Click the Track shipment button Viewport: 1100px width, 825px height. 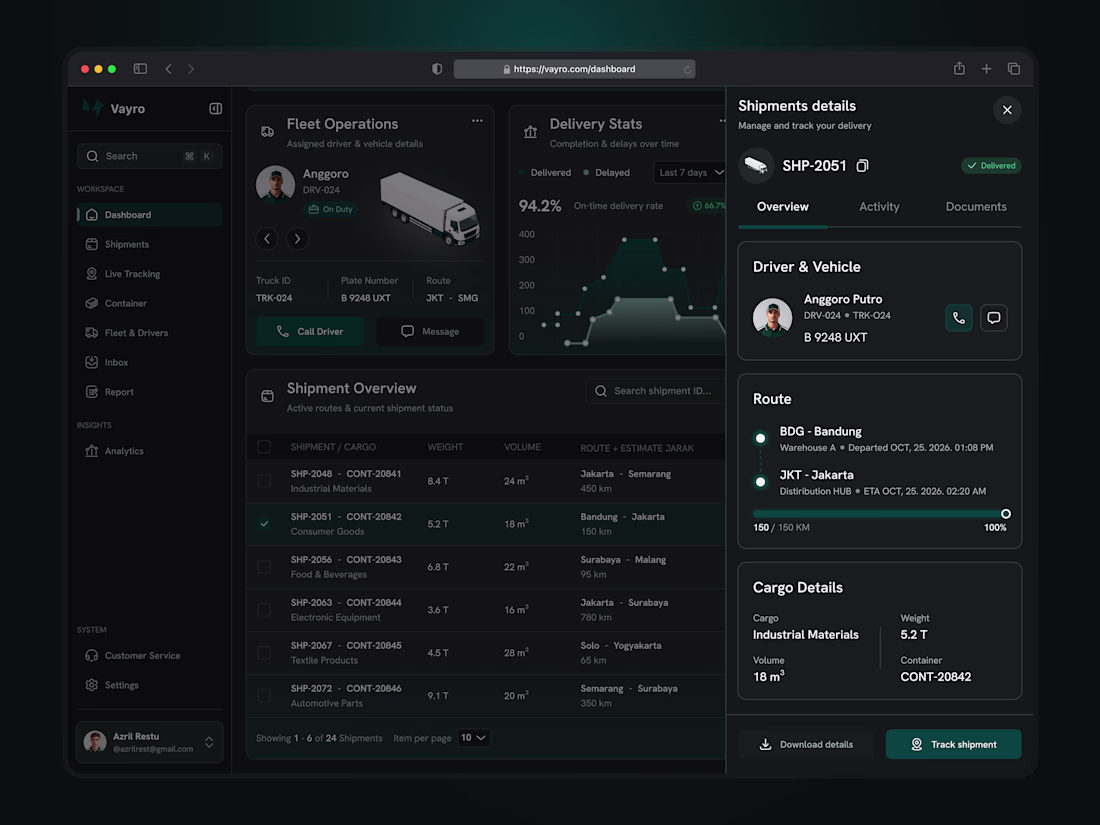click(953, 744)
